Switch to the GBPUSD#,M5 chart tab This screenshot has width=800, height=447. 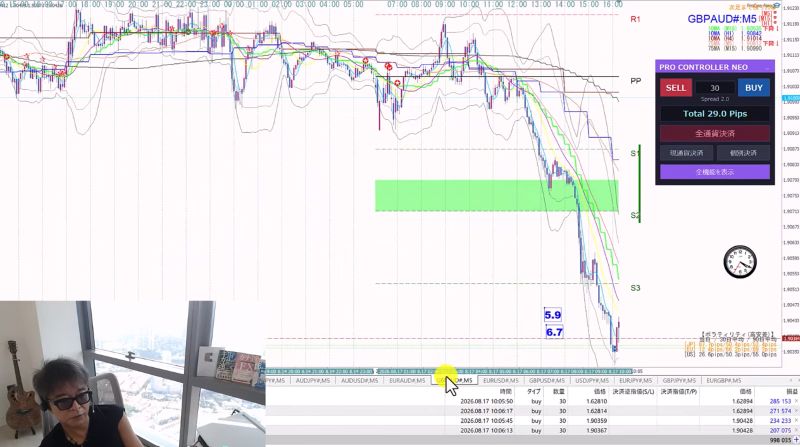[x=547, y=381]
